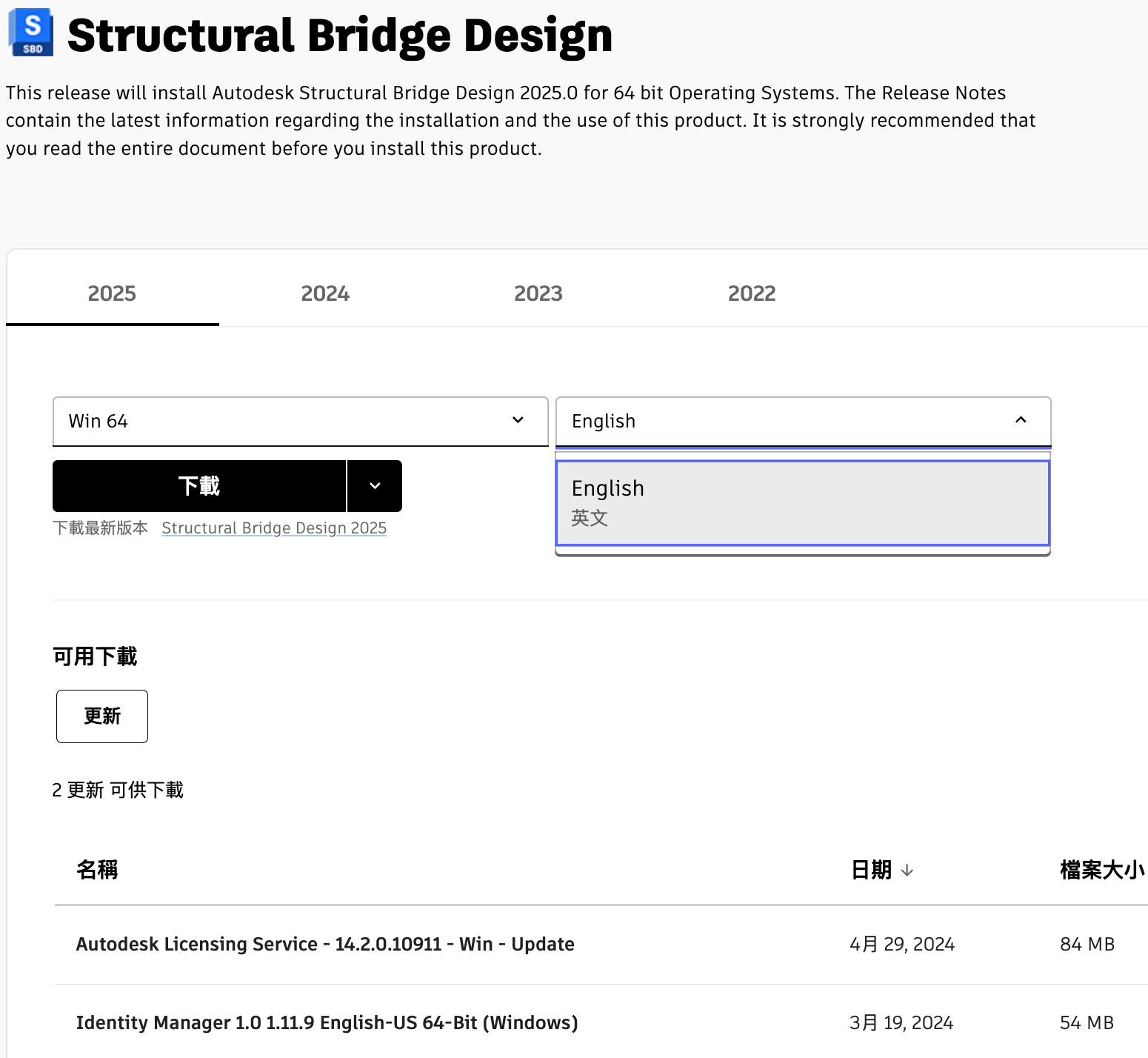Switch to the 2025 version tab

click(112, 293)
